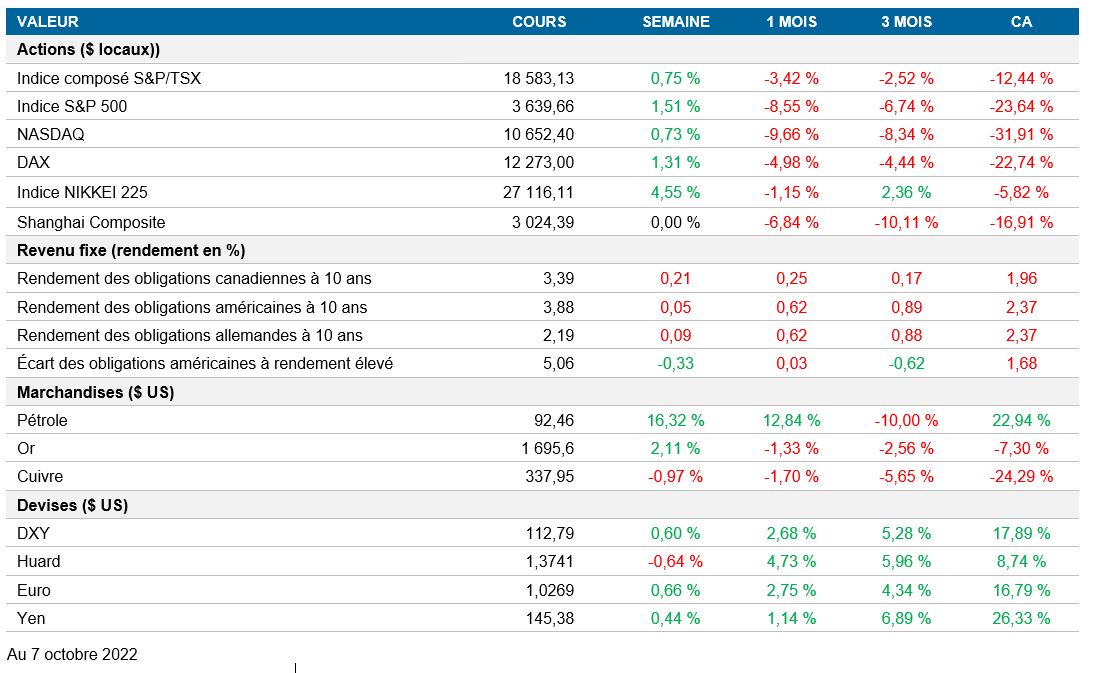Select the Huard exchange rate 1,3741
This screenshot has height=673, width=1104.
pyautogui.click(x=550, y=561)
